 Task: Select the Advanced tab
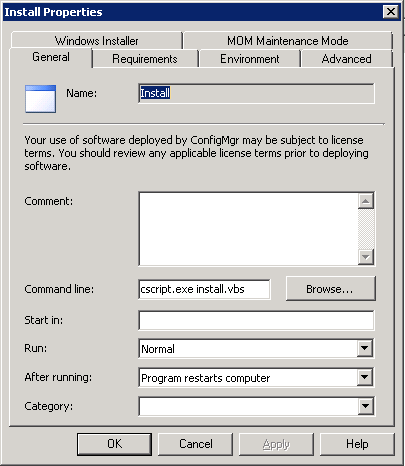(347, 59)
